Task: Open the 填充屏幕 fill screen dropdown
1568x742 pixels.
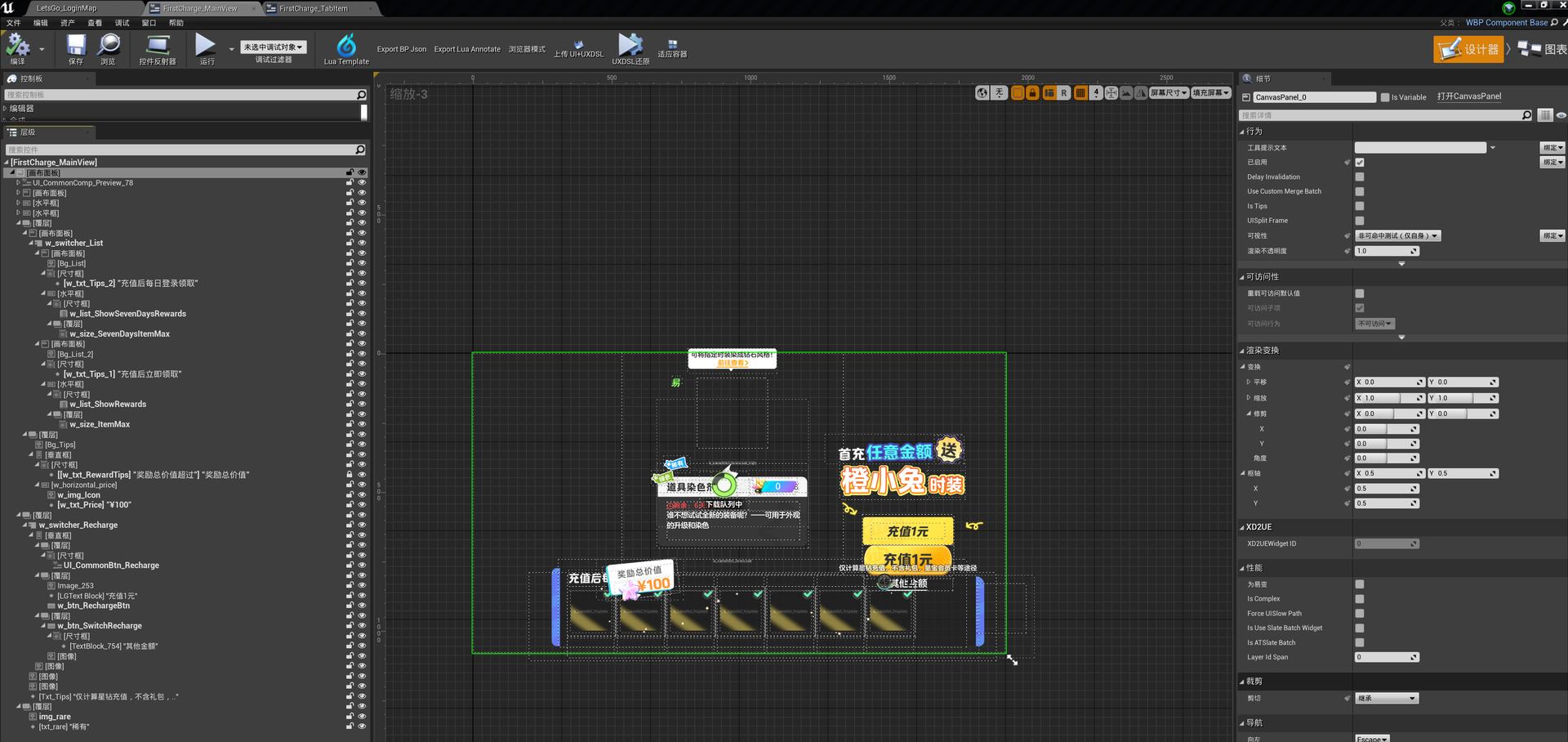Action: click(x=1211, y=93)
